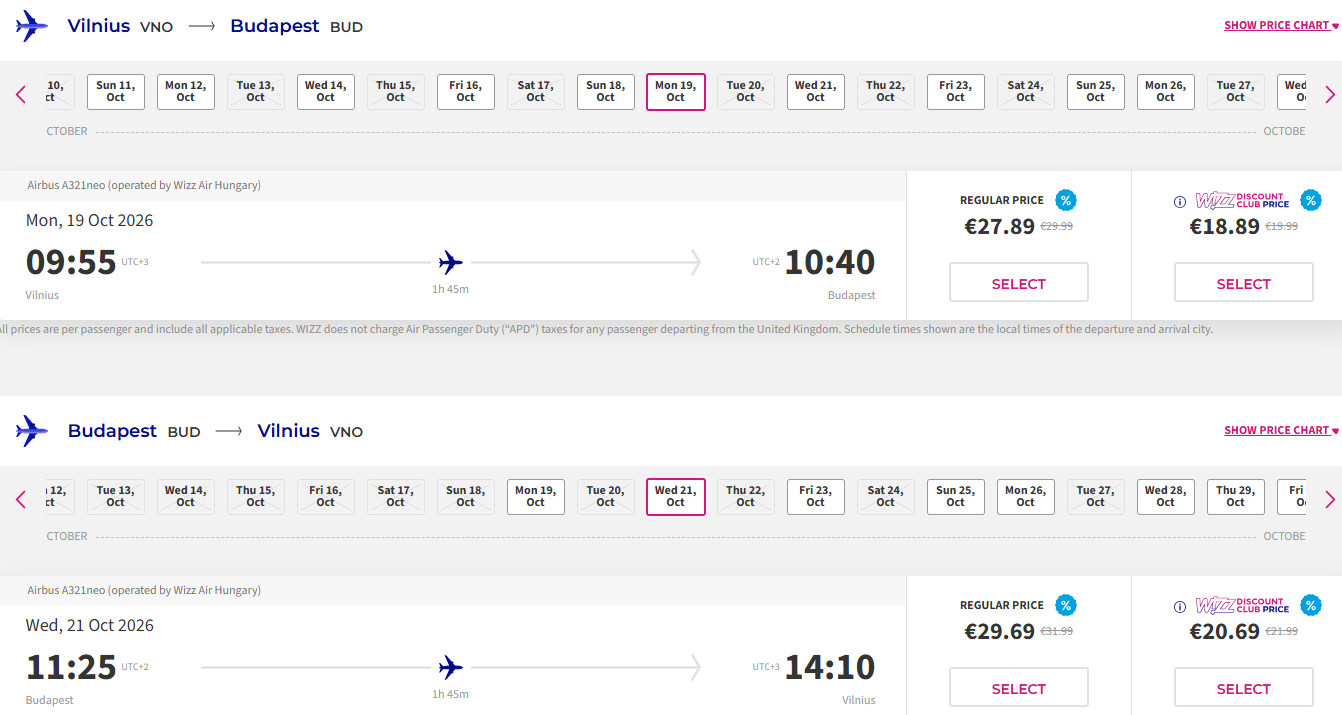Choose Thu 22, Oct in return date strip
This screenshot has height=715, width=1342.
(x=745, y=497)
